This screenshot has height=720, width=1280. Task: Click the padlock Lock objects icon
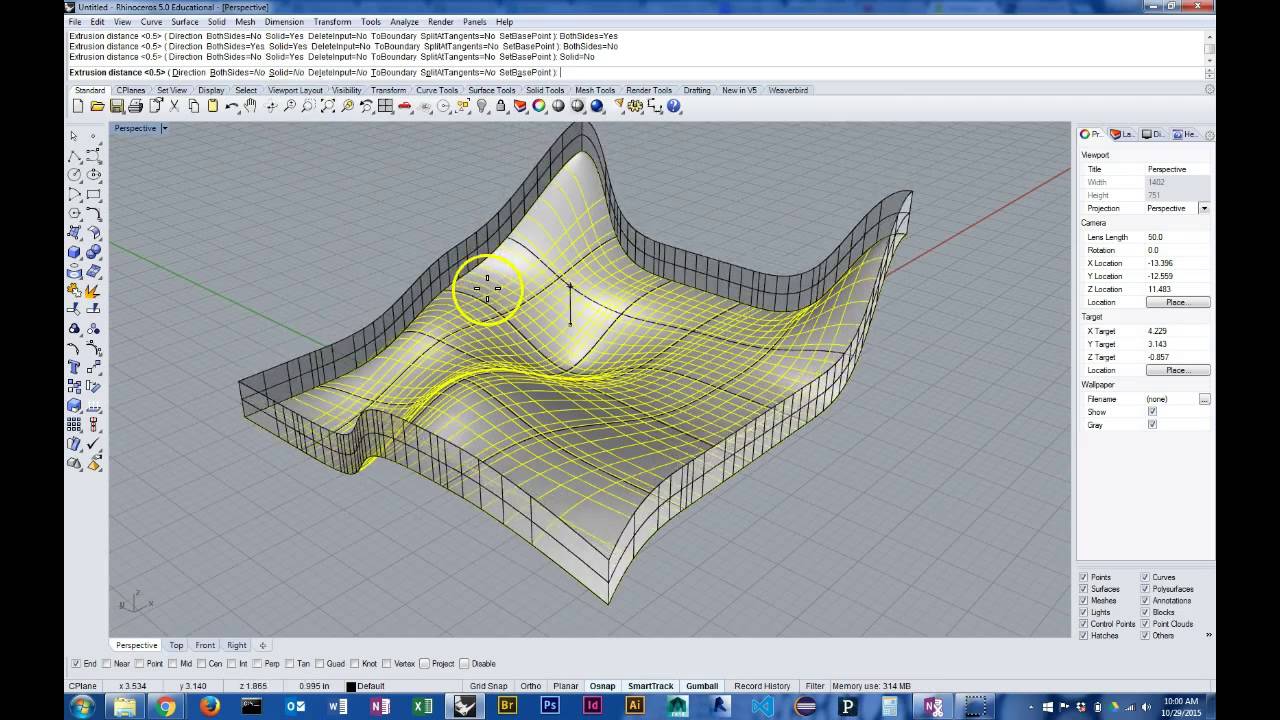point(500,106)
